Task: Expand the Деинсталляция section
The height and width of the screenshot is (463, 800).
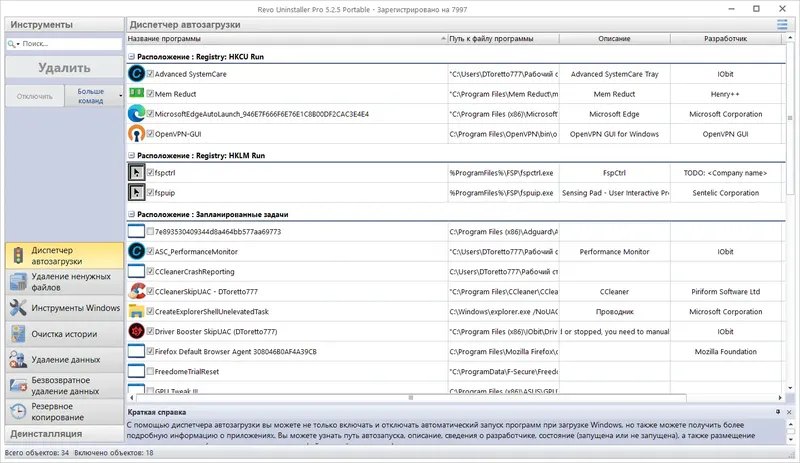Action: [x=64, y=433]
